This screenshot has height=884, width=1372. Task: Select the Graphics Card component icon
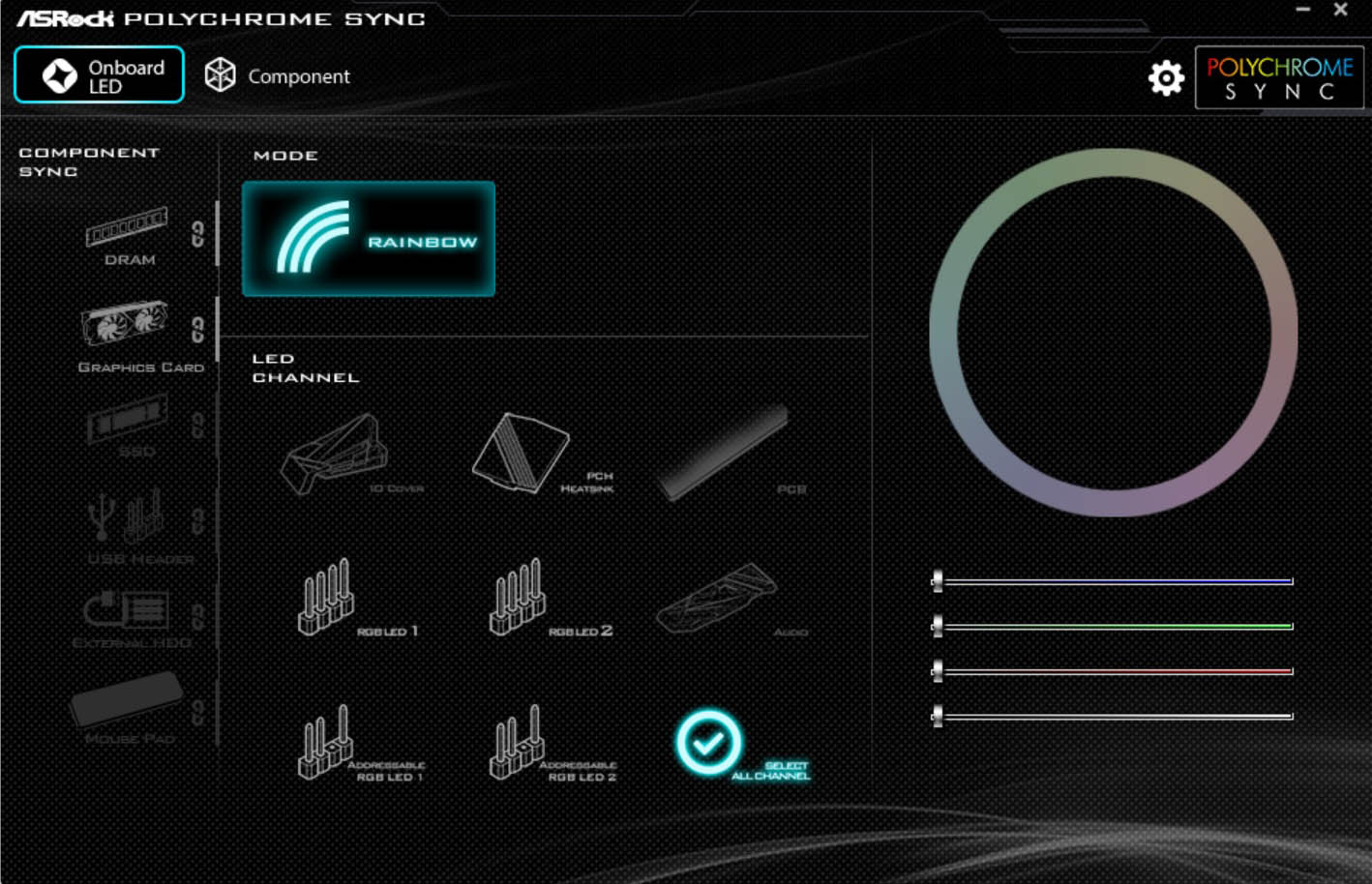click(125, 324)
